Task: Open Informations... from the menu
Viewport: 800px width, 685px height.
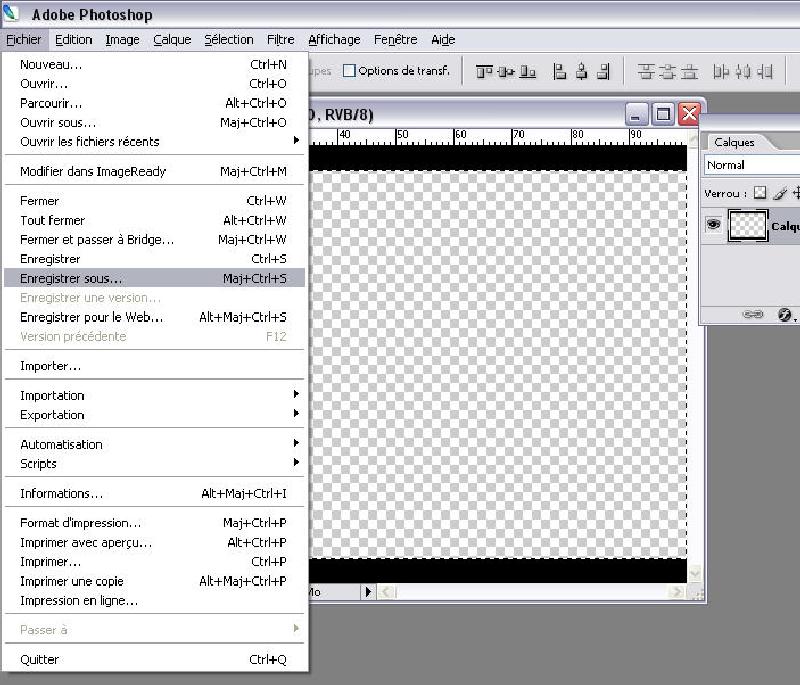Action: 154,493
